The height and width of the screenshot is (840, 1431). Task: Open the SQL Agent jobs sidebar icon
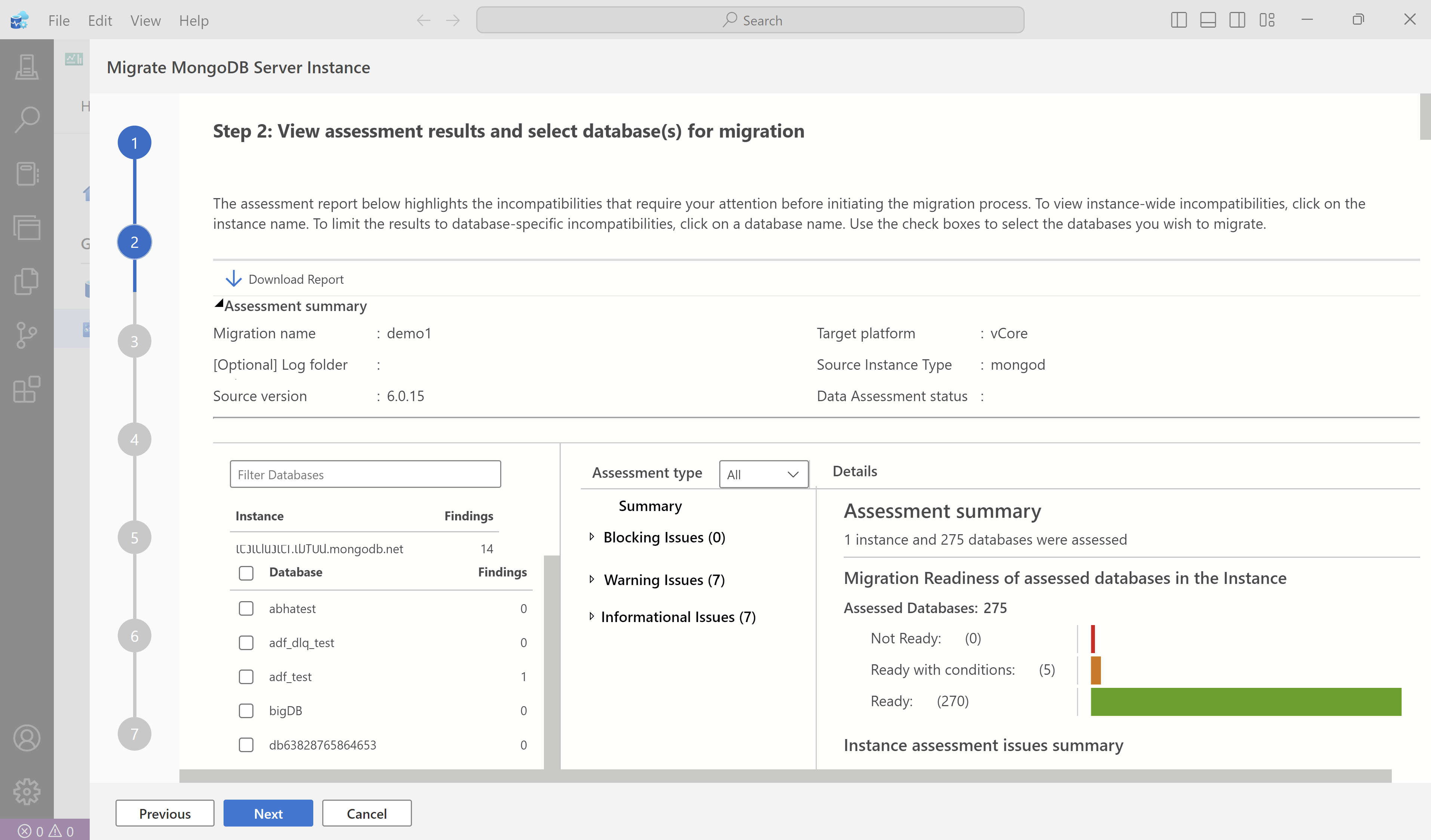coord(27,228)
